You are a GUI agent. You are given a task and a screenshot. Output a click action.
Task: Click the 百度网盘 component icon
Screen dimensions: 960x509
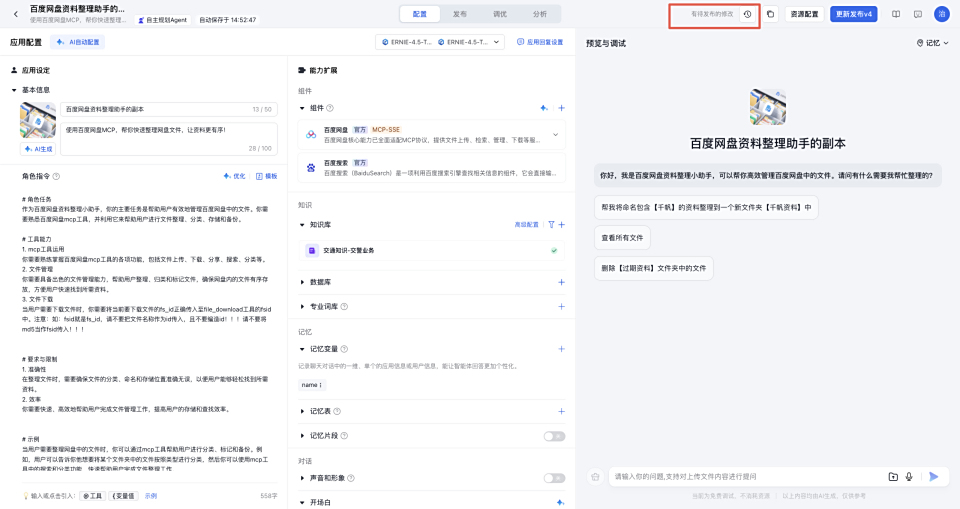[311, 135]
